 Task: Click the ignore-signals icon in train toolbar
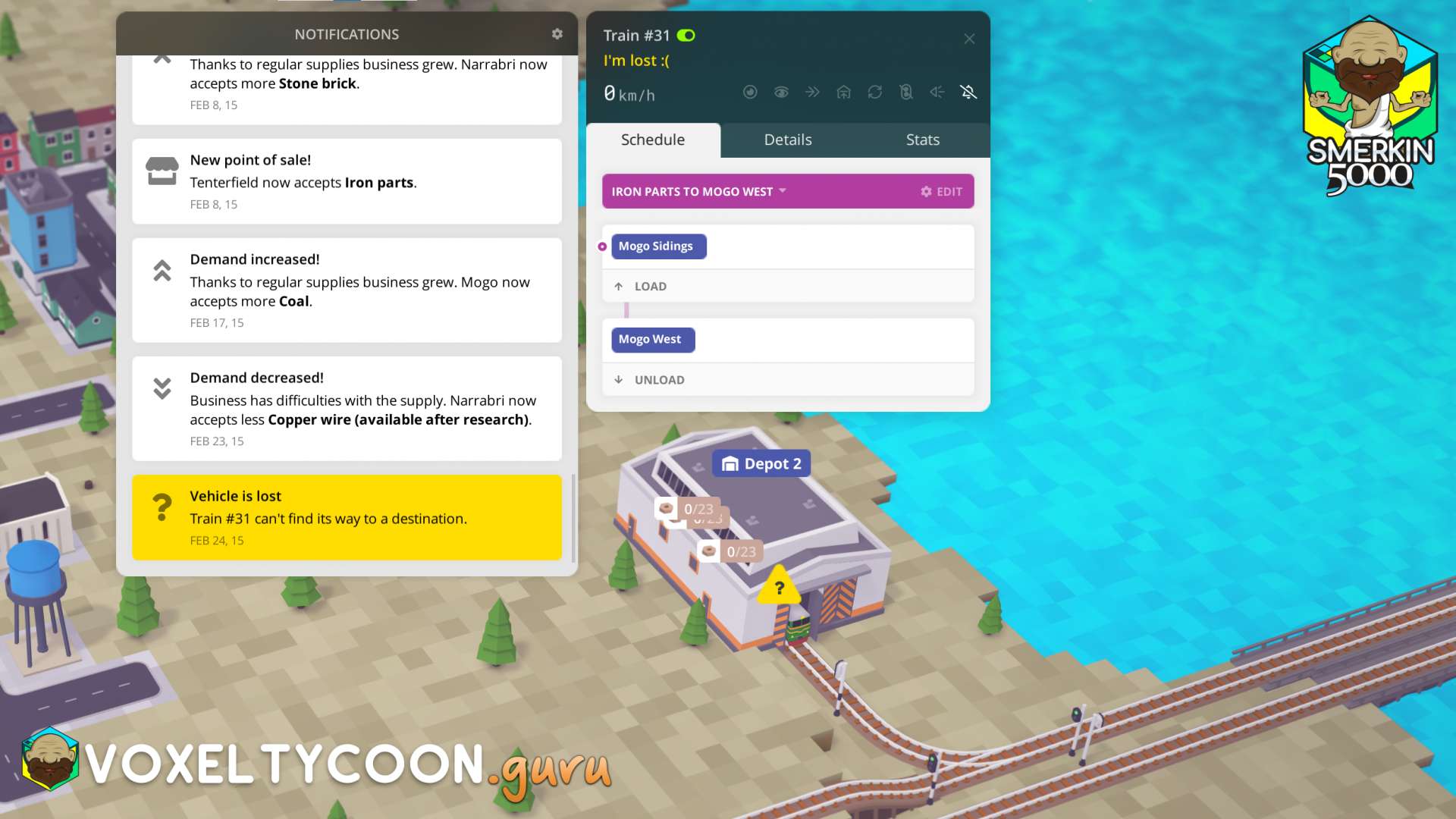pyautogui.click(x=905, y=93)
